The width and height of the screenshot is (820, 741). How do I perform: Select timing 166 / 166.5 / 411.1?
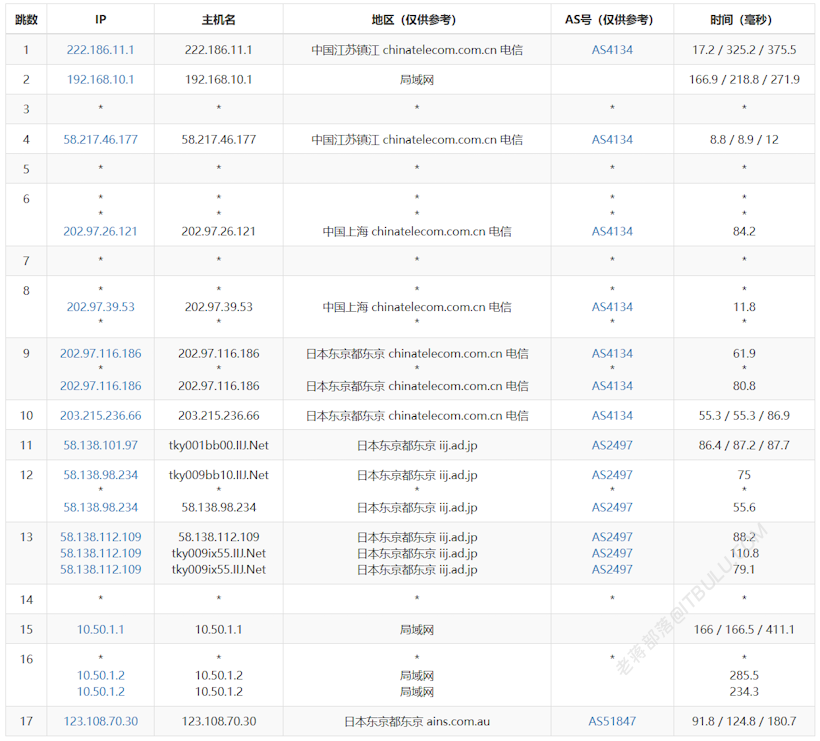[744, 629]
